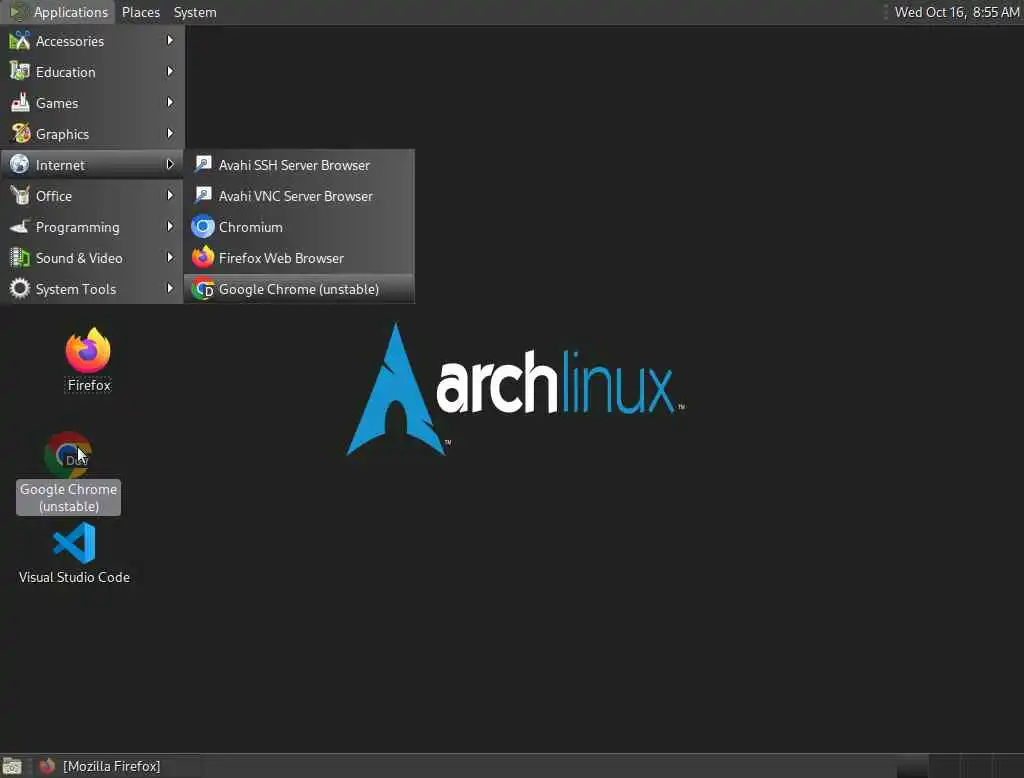Screen dimensions: 1024x778
Task: Restore the [Mozilla Firefox] taskbar window
Action: 116,766
